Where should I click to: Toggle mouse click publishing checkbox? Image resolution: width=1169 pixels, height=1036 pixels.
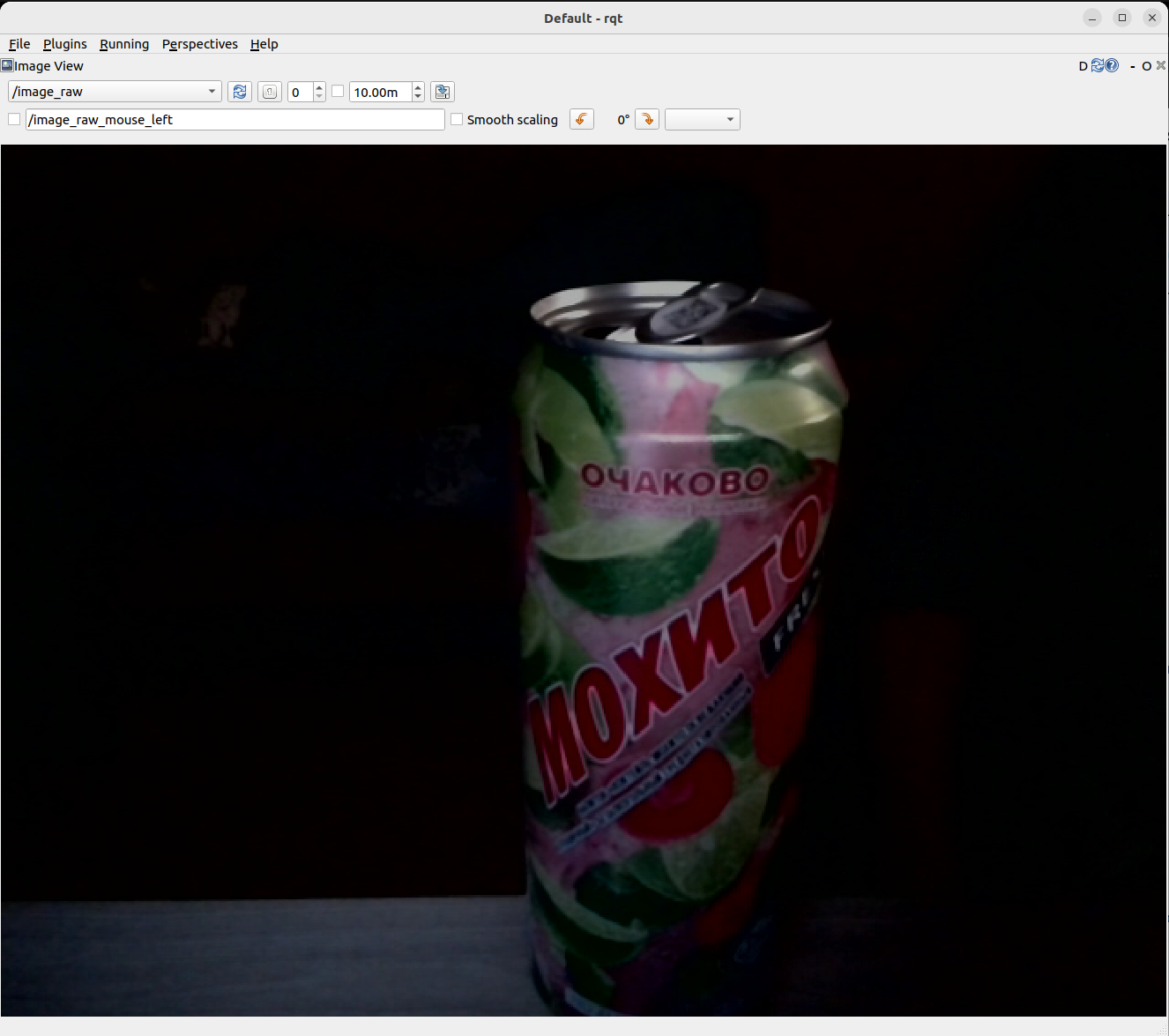[14, 120]
